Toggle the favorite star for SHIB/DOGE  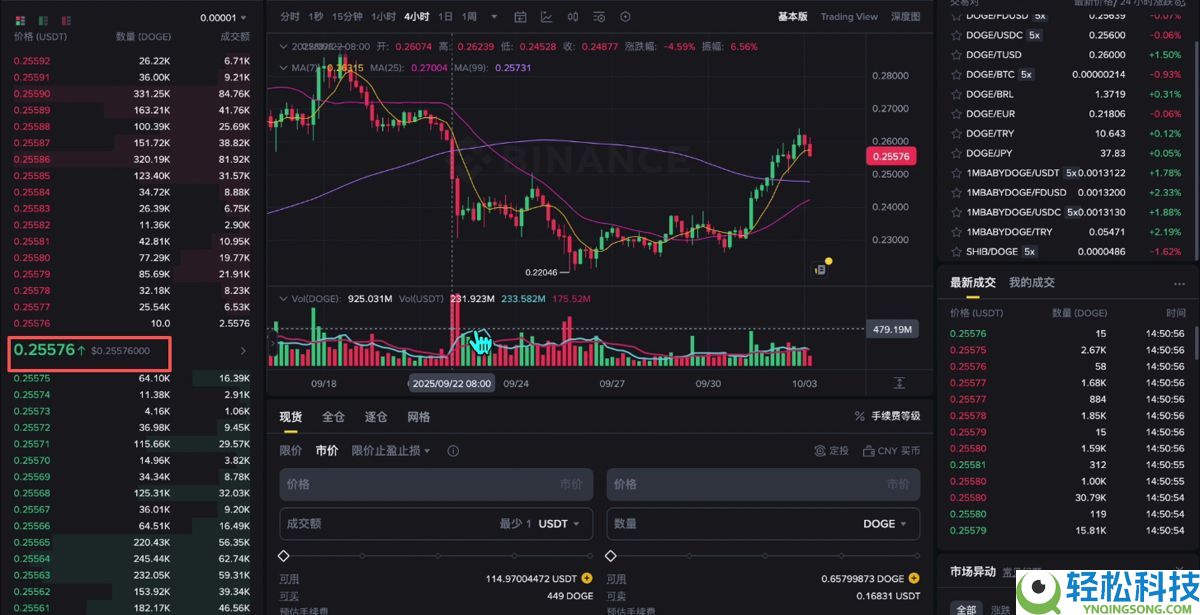click(955, 251)
